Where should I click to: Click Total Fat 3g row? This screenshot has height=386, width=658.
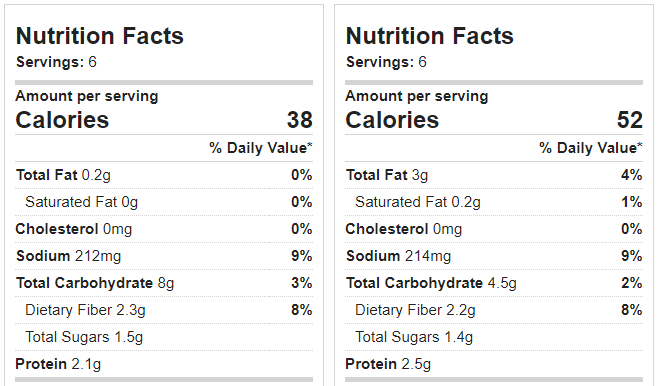point(494,175)
